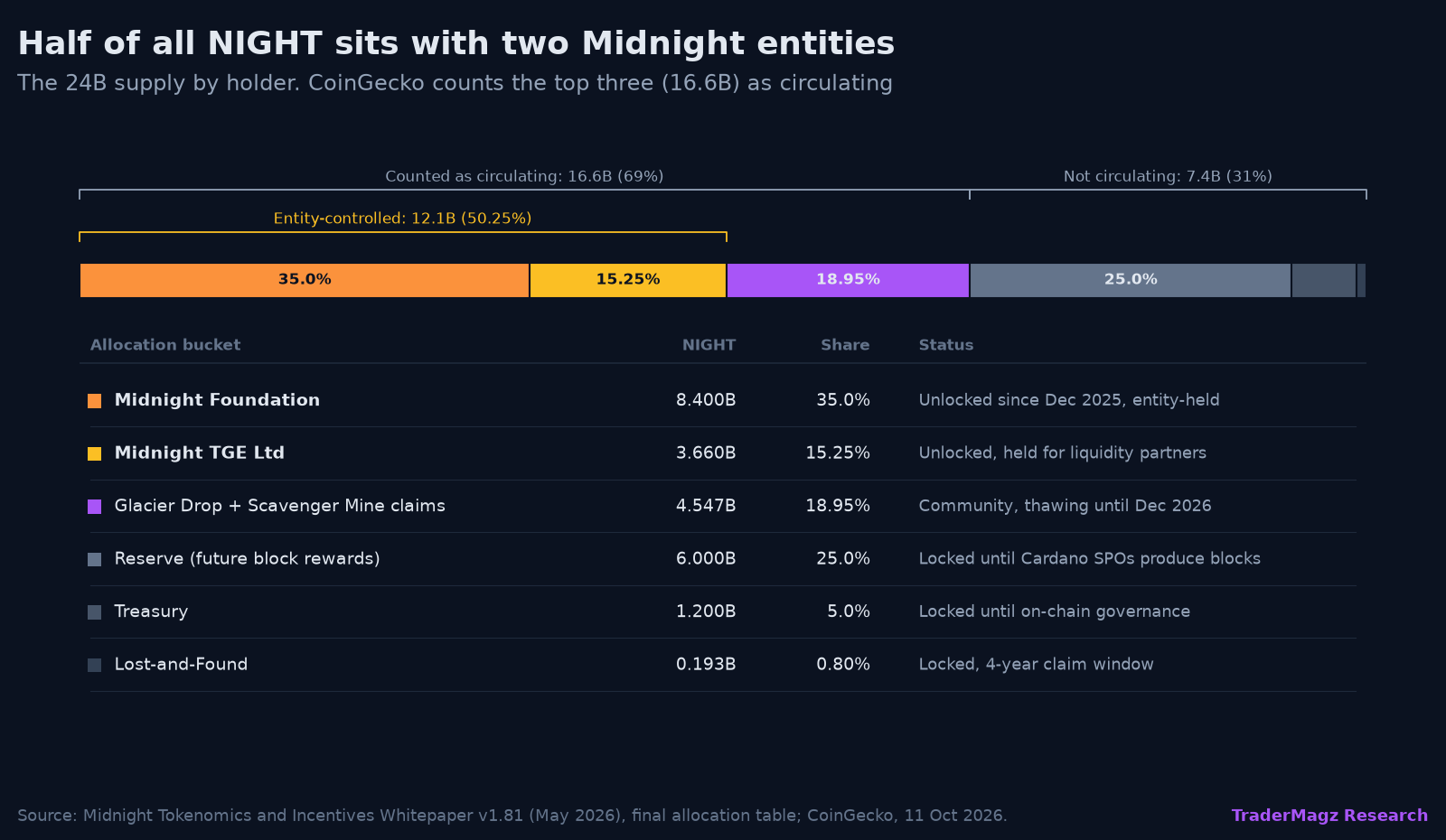Click 'Unlocked, held for liquidity partners' status
The image size is (1446, 840).
[x=1062, y=453]
